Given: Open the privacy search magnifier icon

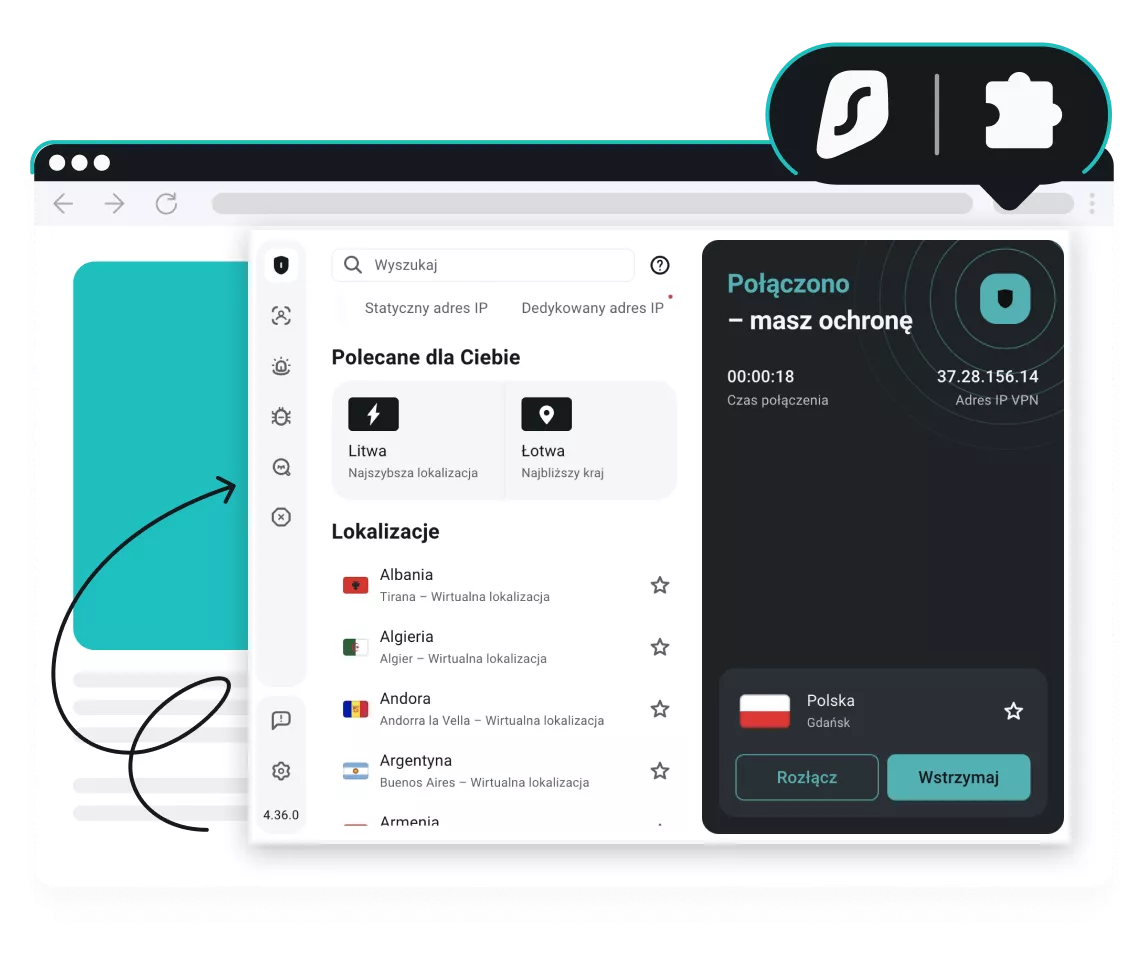Looking at the screenshot, I should [x=281, y=467].
